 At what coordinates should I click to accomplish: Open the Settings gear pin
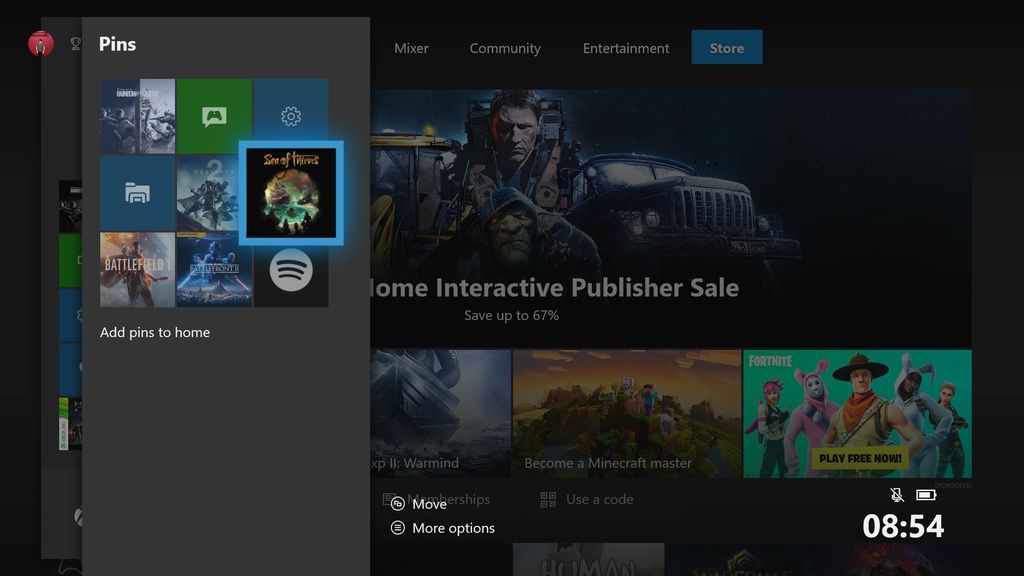(290, 115)
